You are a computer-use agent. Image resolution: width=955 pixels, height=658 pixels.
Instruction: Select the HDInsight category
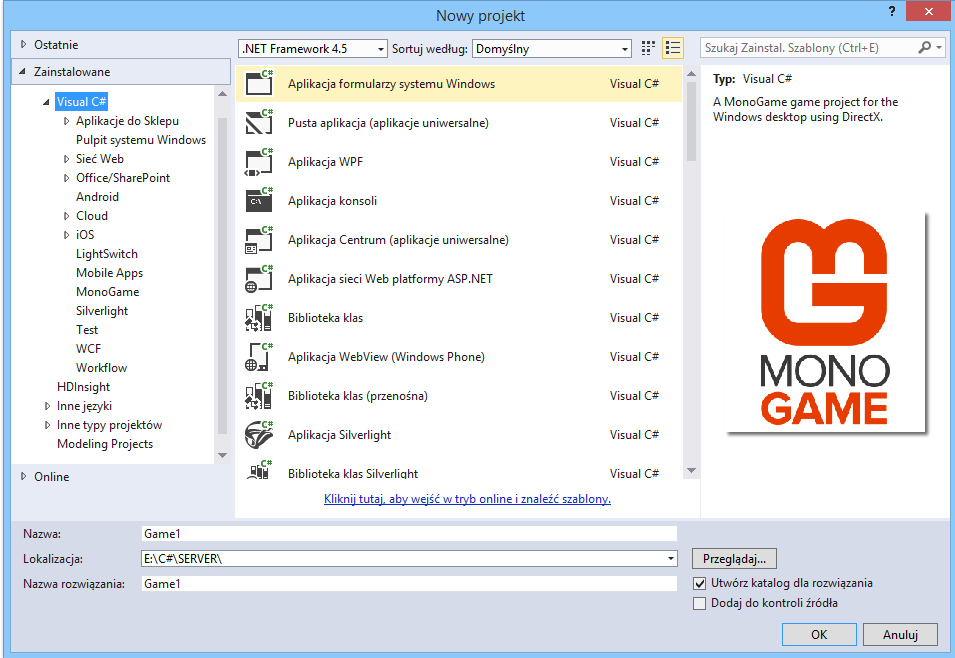click(x=83, y=387)
